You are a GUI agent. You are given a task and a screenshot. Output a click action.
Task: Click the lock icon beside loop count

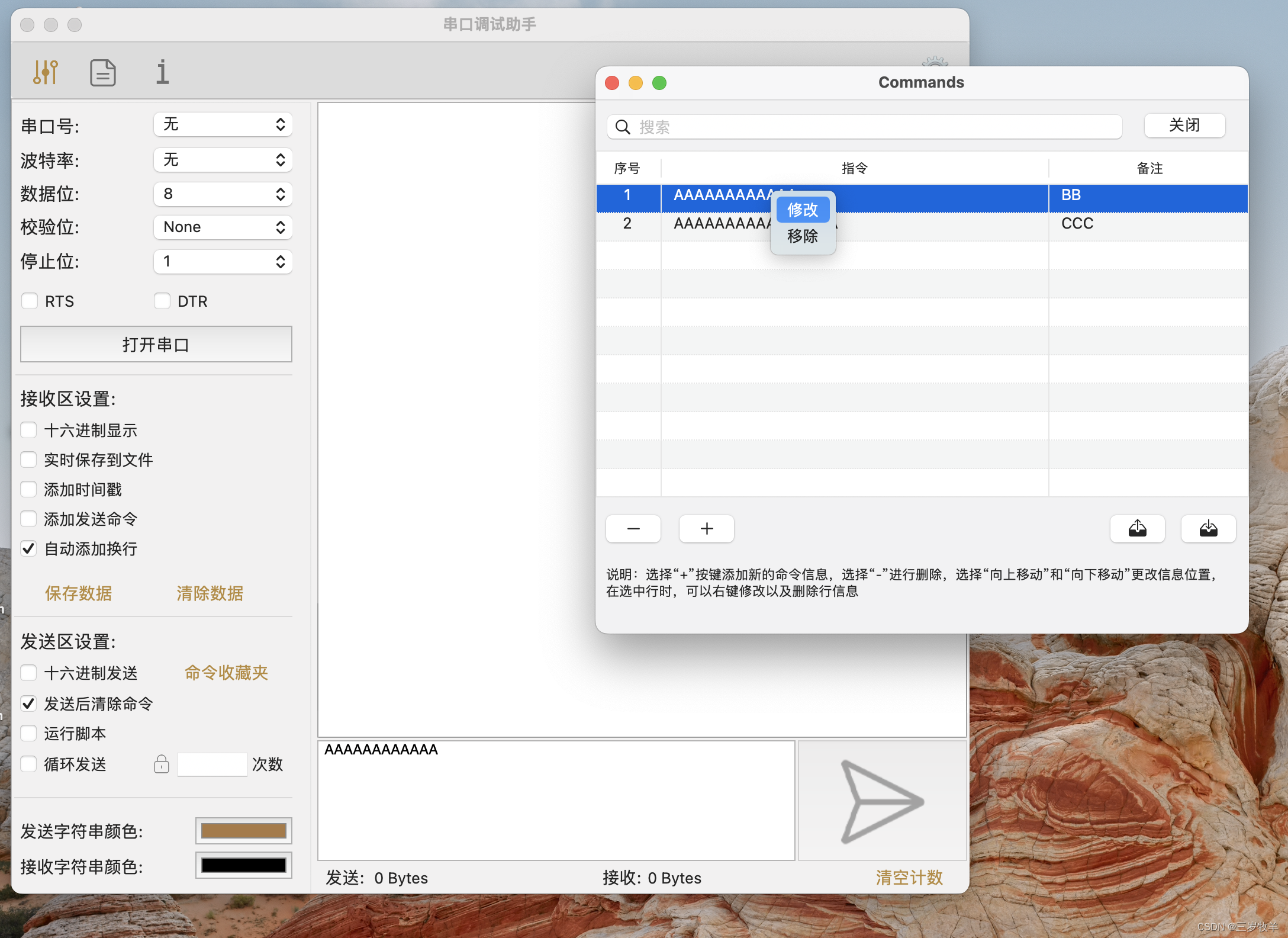(161, 764)
